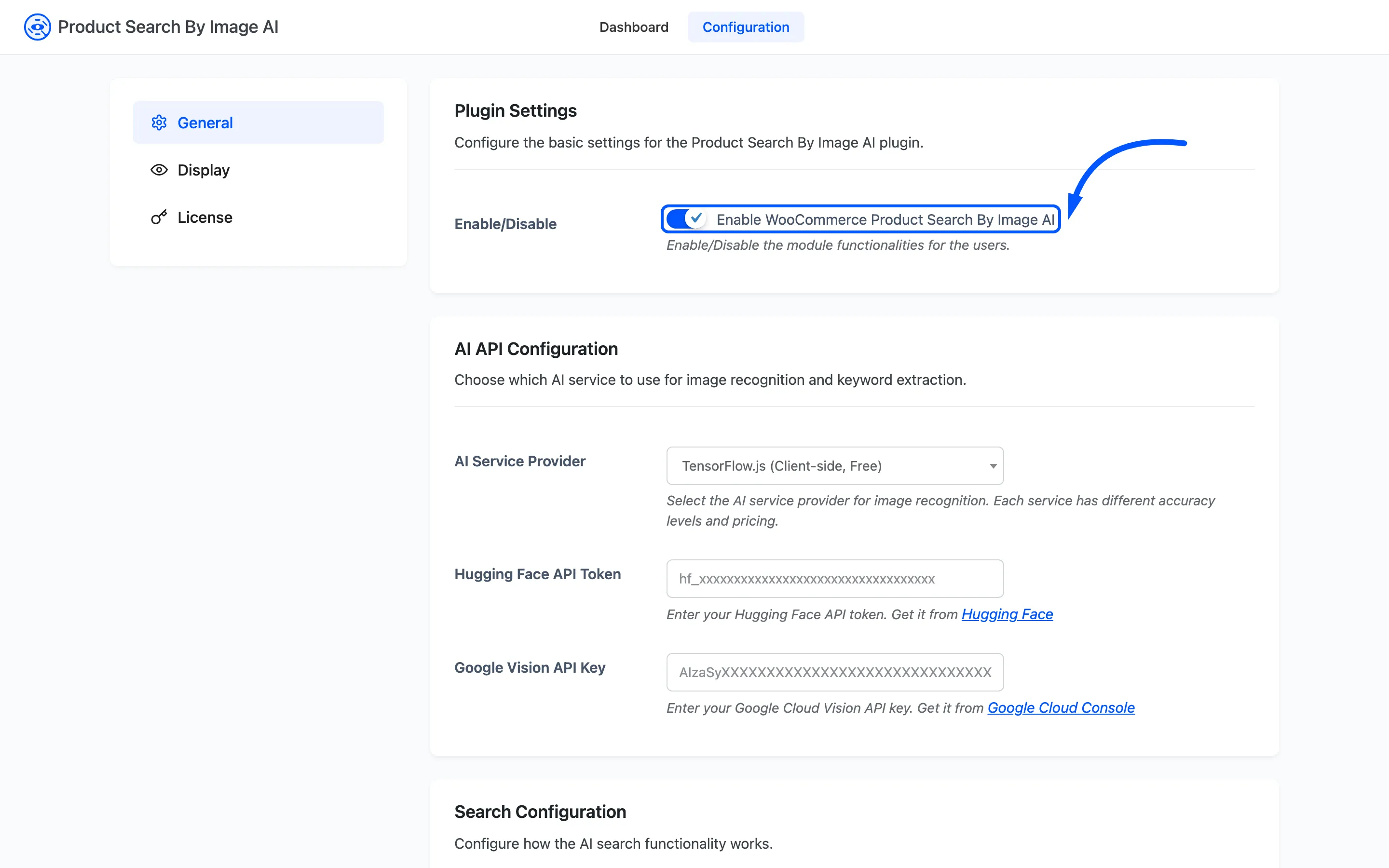Toggle the Enable WooCommerce Product Search switch

click(686, 219)
